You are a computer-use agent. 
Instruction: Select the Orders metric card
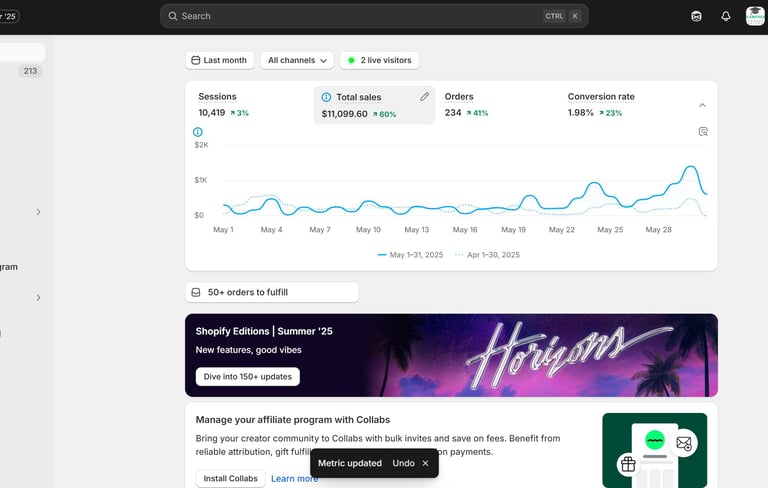point(499,105)
